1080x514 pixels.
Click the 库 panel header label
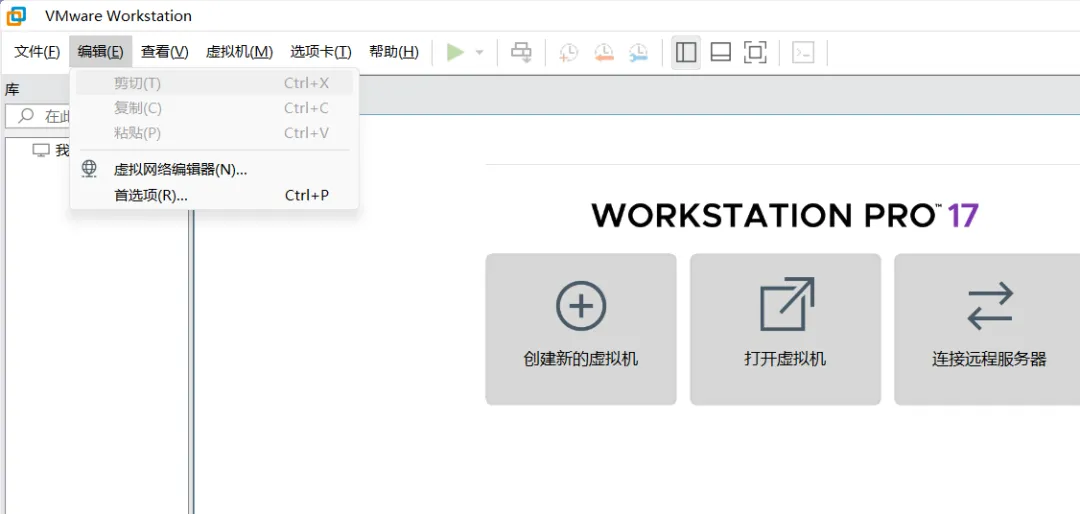click(x=12, y=90)
